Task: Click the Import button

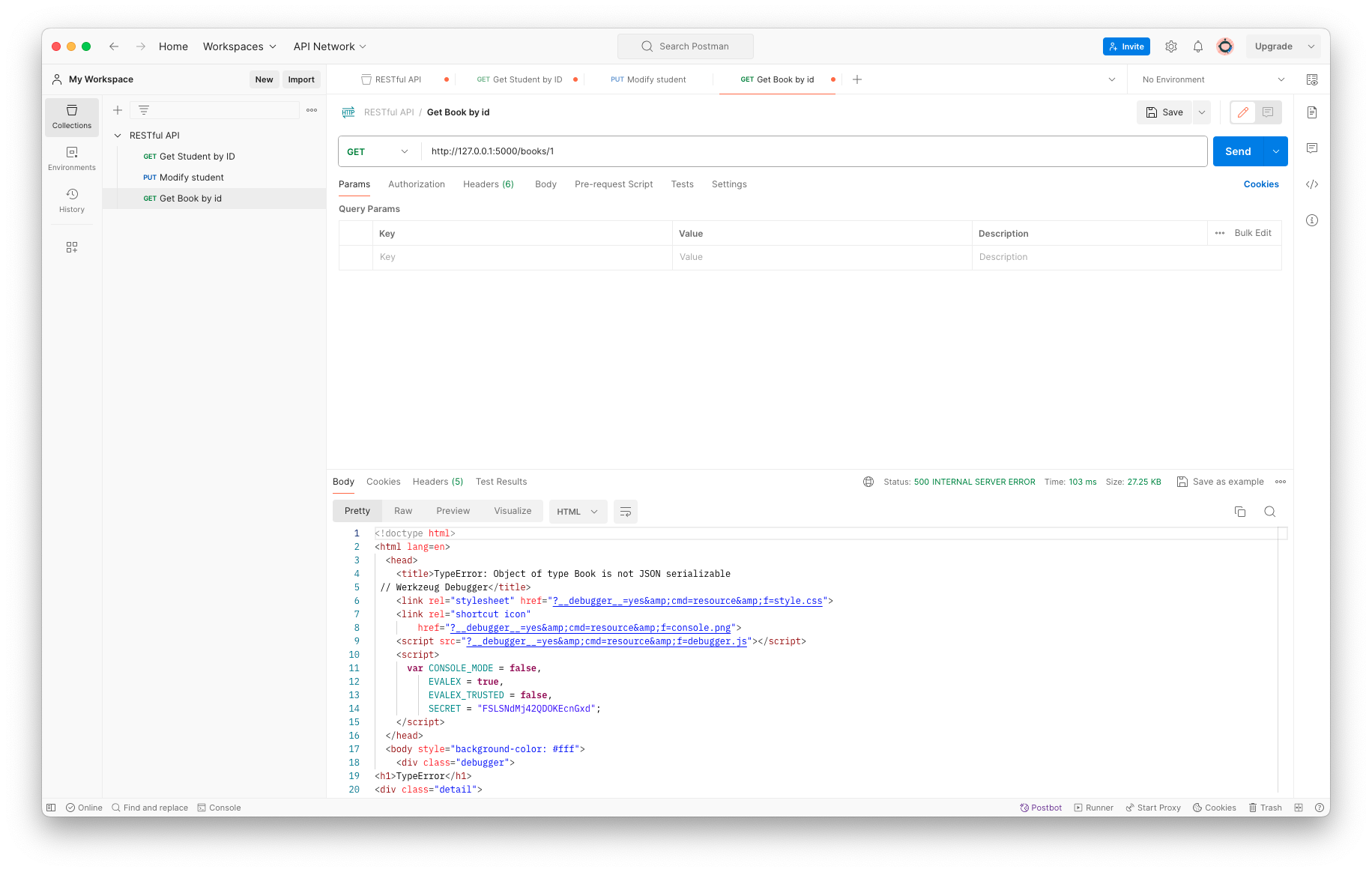Action: point(301,79)
